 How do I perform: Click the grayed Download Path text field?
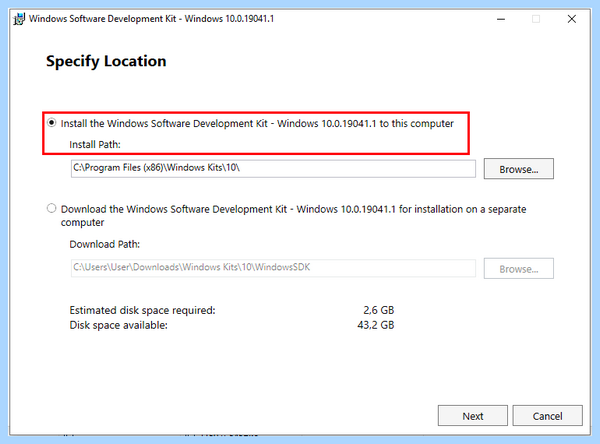273,268
